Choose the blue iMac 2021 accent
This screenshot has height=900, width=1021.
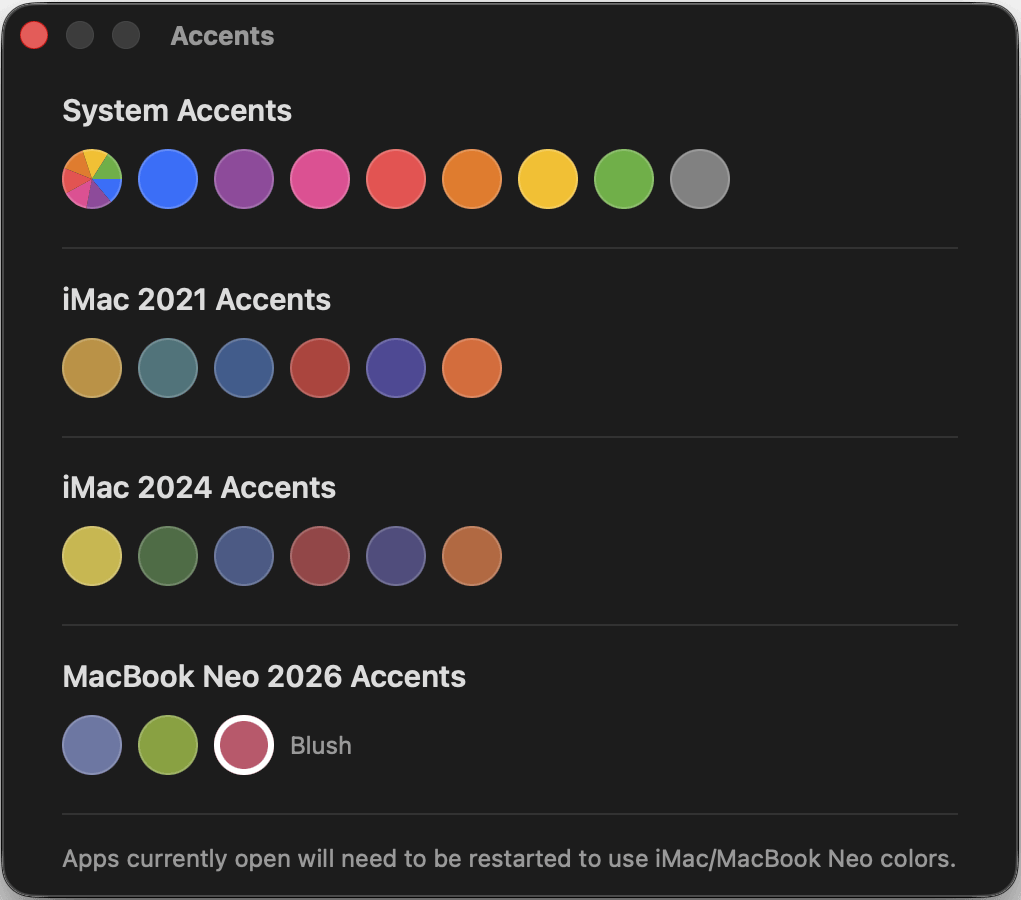point(244,368)
